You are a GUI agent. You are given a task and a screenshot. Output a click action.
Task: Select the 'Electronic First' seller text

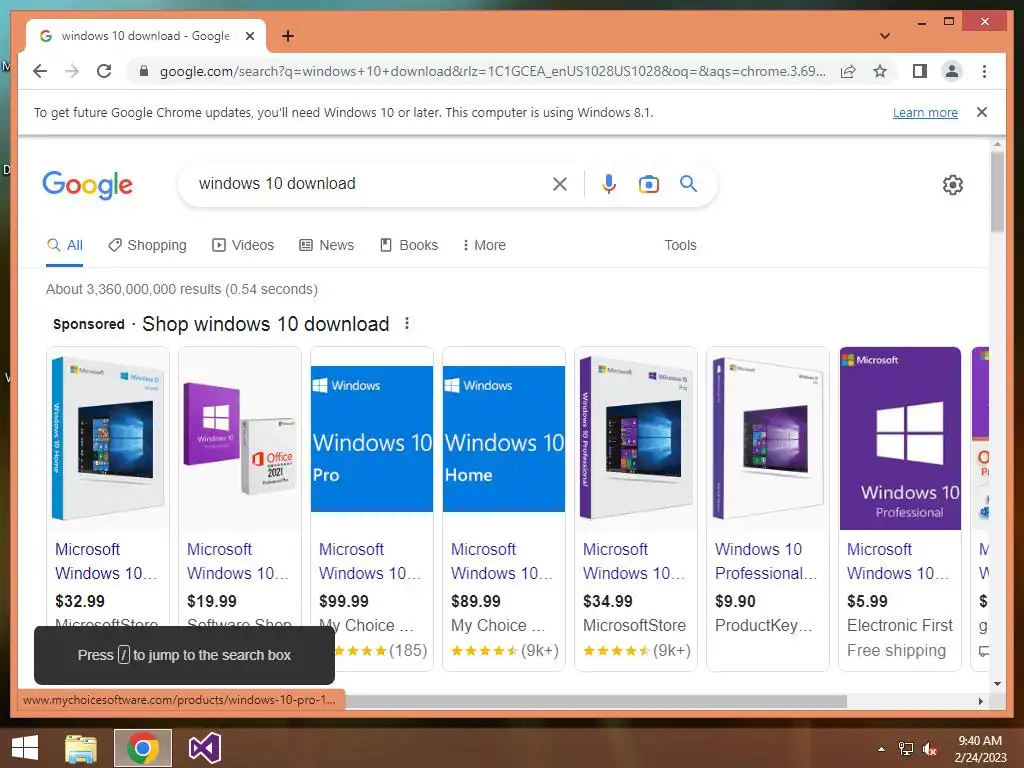(x=900, y=625)
